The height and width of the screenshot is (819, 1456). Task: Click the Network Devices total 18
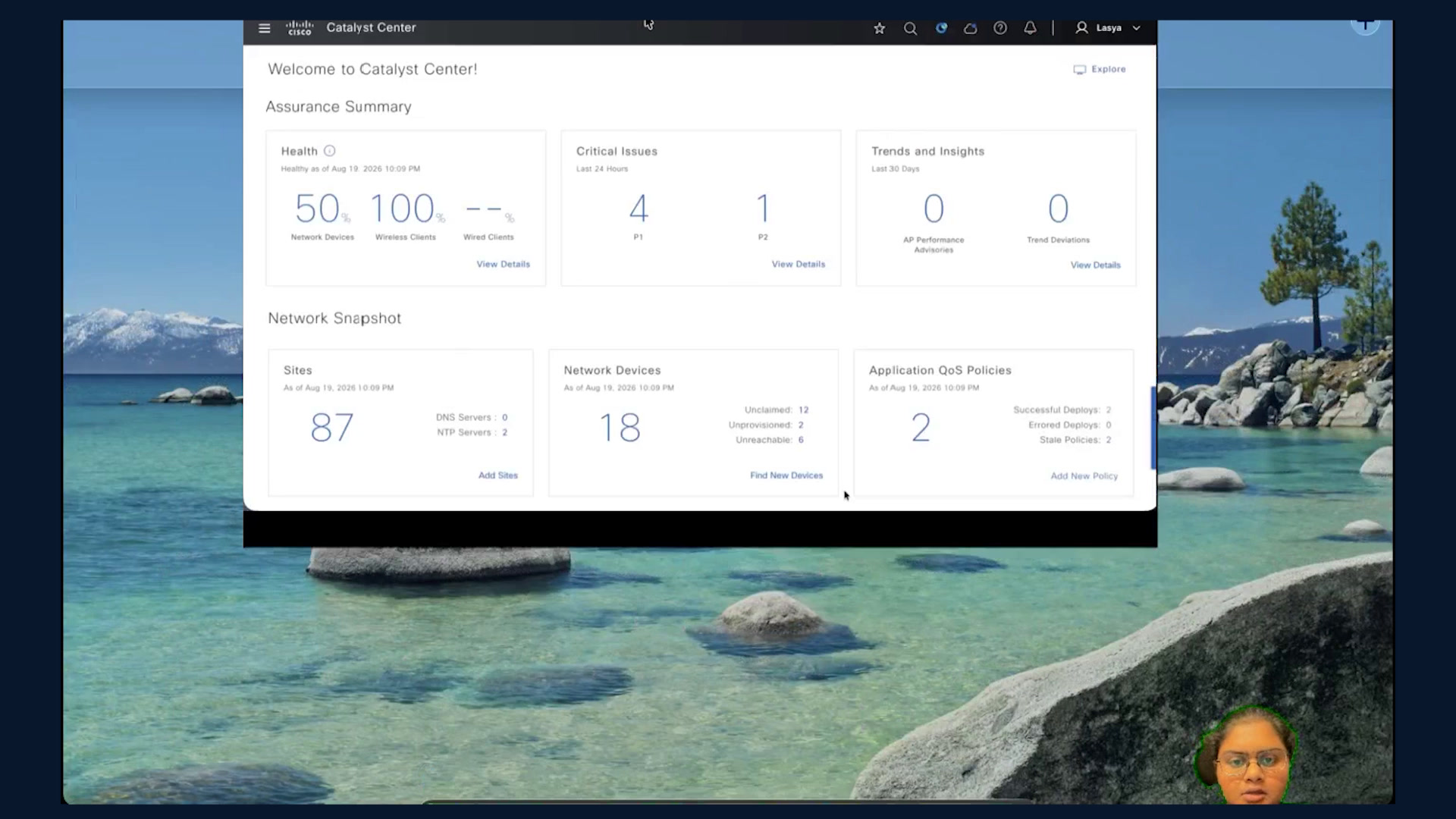[x=620, y=427]
